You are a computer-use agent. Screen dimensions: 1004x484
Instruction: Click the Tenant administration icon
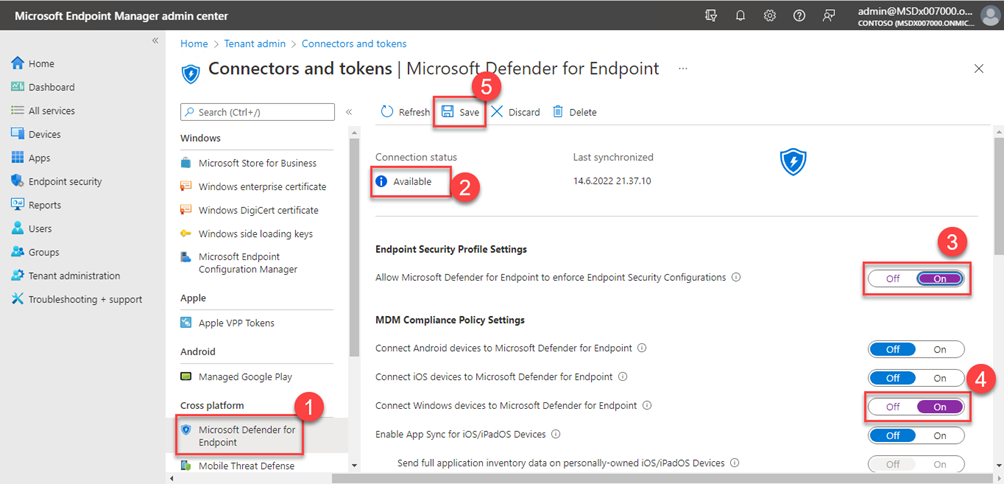click(x=18, y=276)
